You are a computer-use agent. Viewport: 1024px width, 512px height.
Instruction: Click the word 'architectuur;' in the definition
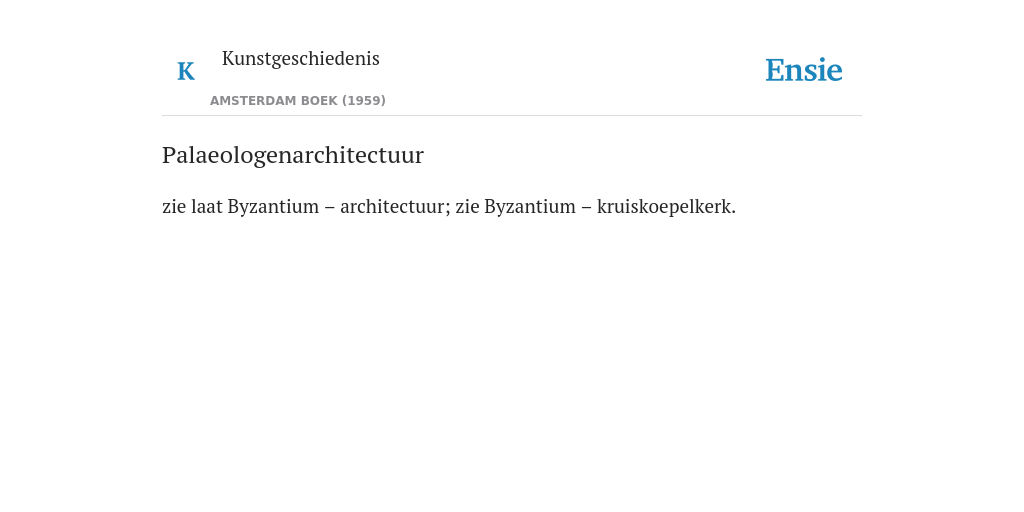point(396,206)
